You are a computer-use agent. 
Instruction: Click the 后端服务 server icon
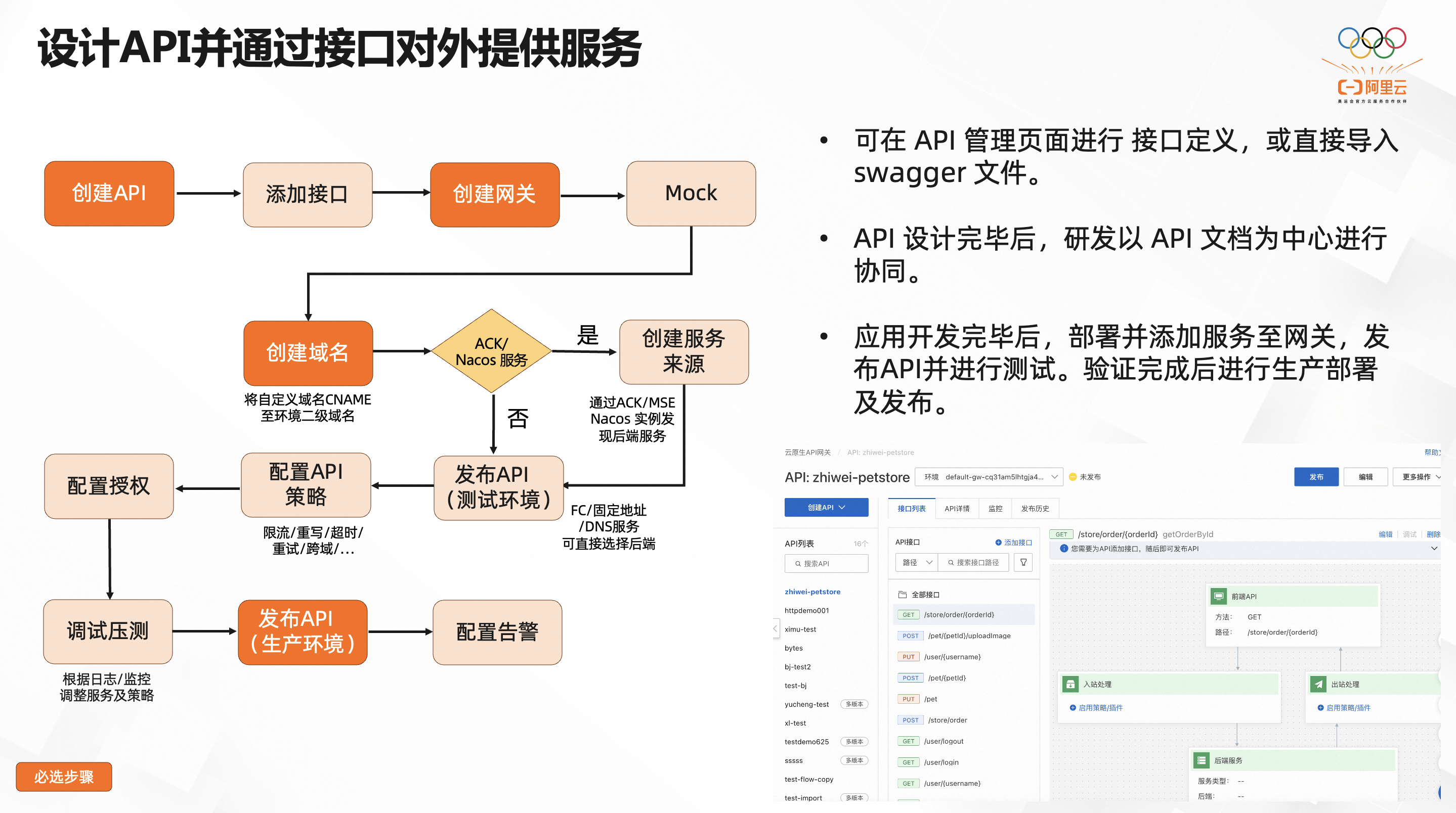click(x=1201, y=760)
